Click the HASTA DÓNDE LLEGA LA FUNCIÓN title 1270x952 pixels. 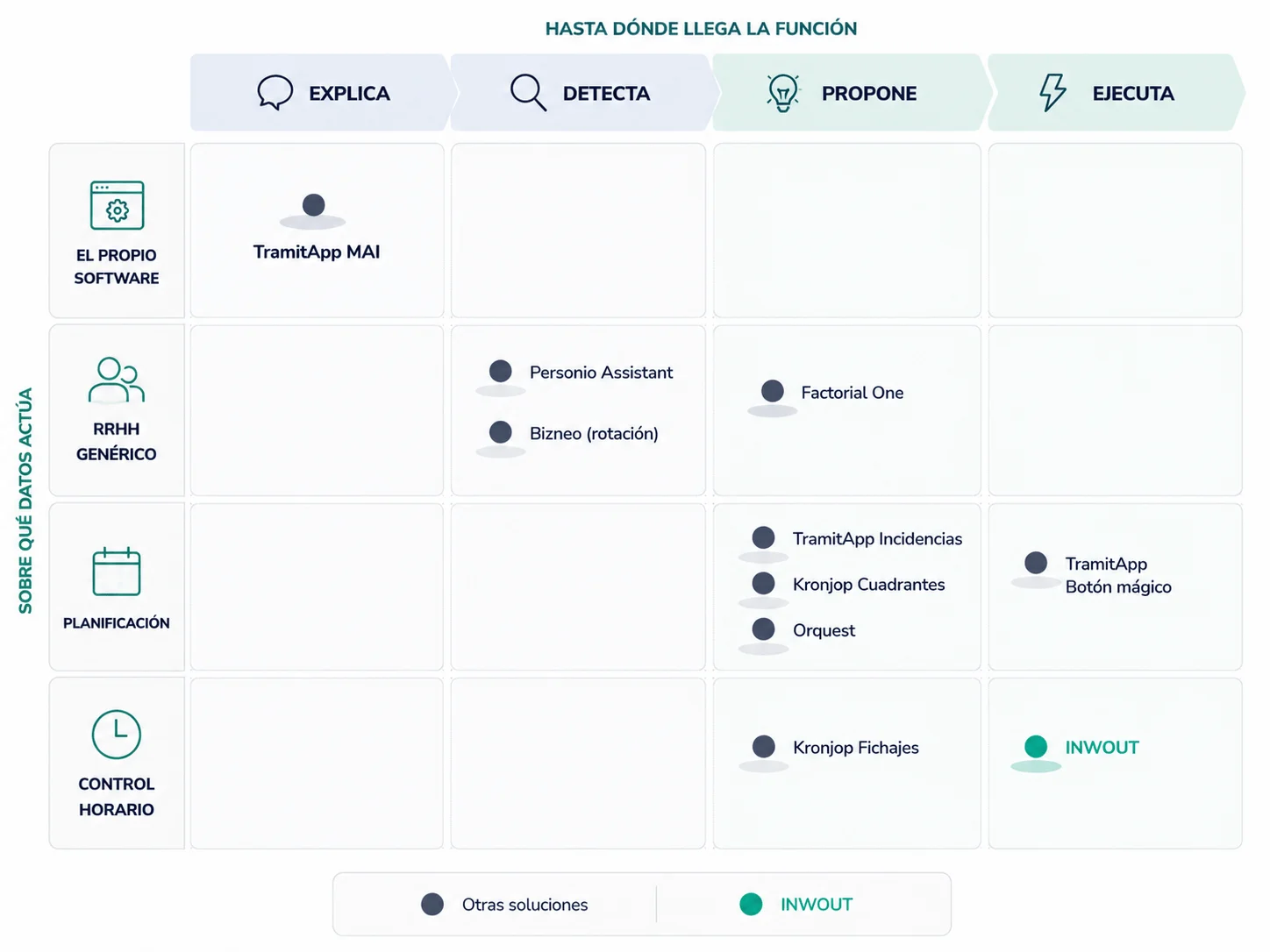[x=701, y=29]
